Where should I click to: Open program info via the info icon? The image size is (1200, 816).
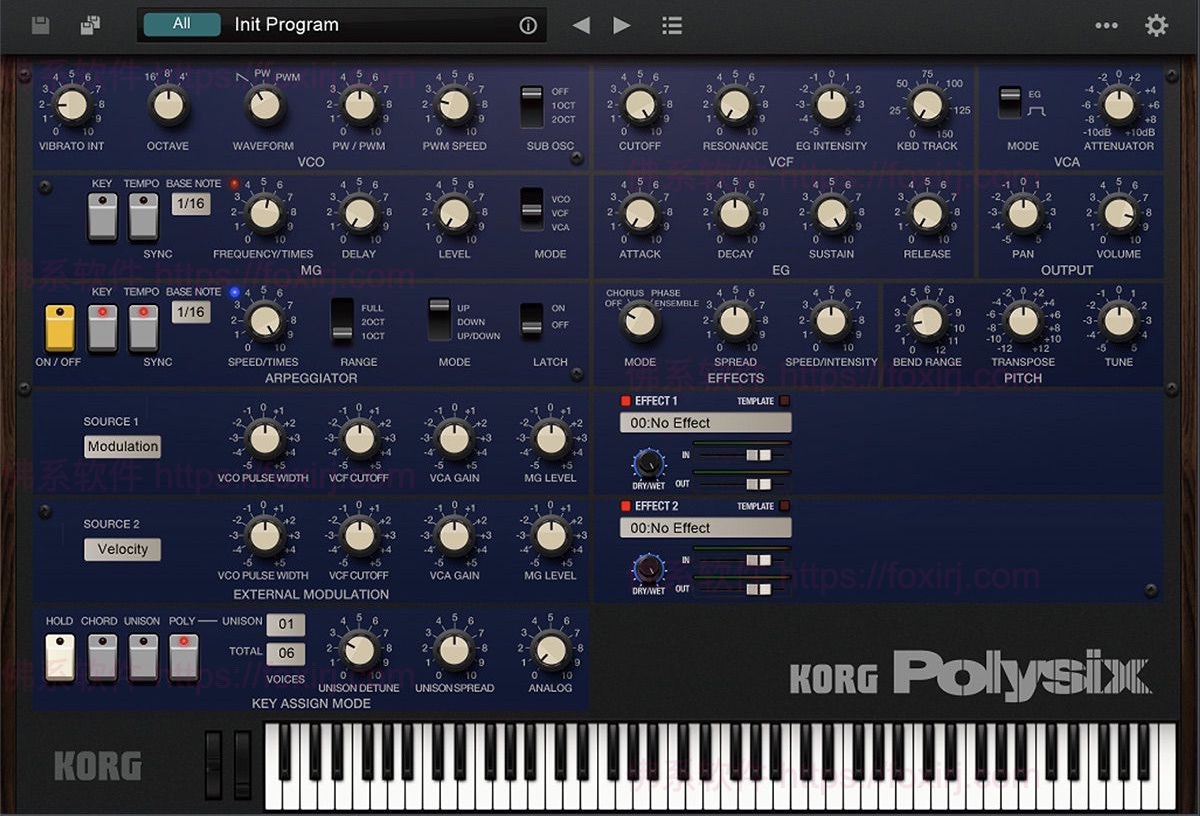(527, 25)
